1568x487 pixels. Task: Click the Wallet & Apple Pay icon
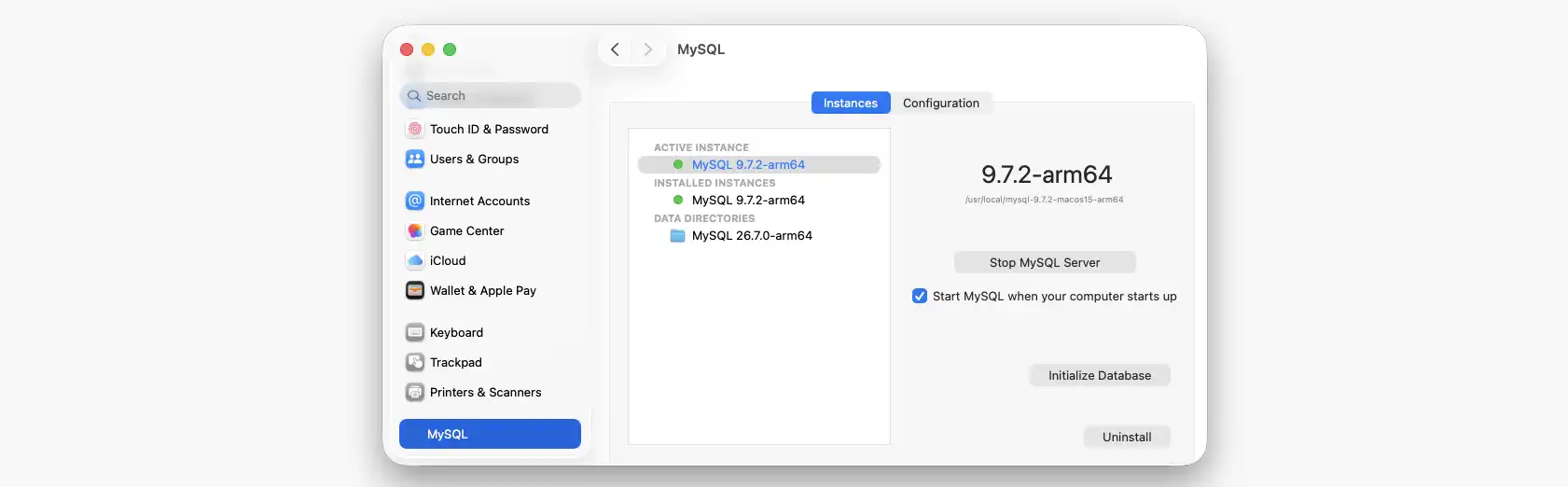(x=415, y=291)
